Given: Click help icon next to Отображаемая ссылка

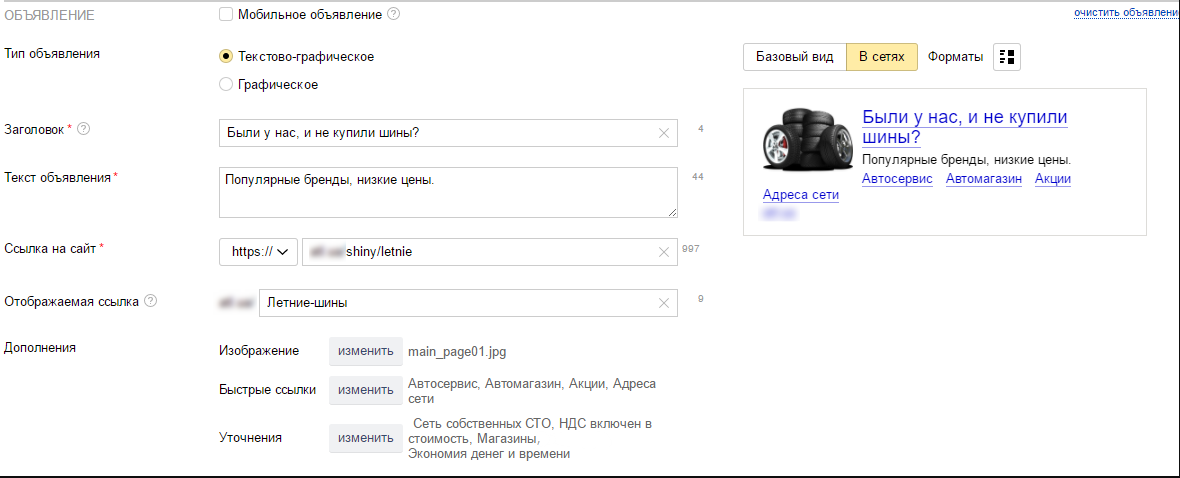Looking at the screenshot, I should click(151, 301).
